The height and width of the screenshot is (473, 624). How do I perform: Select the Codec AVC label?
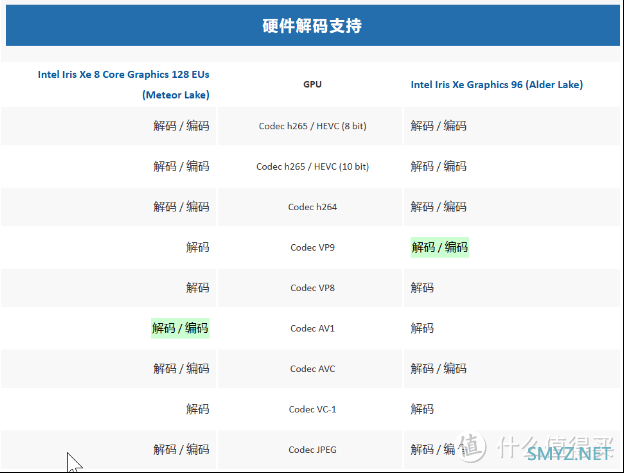tap(312, 369)
